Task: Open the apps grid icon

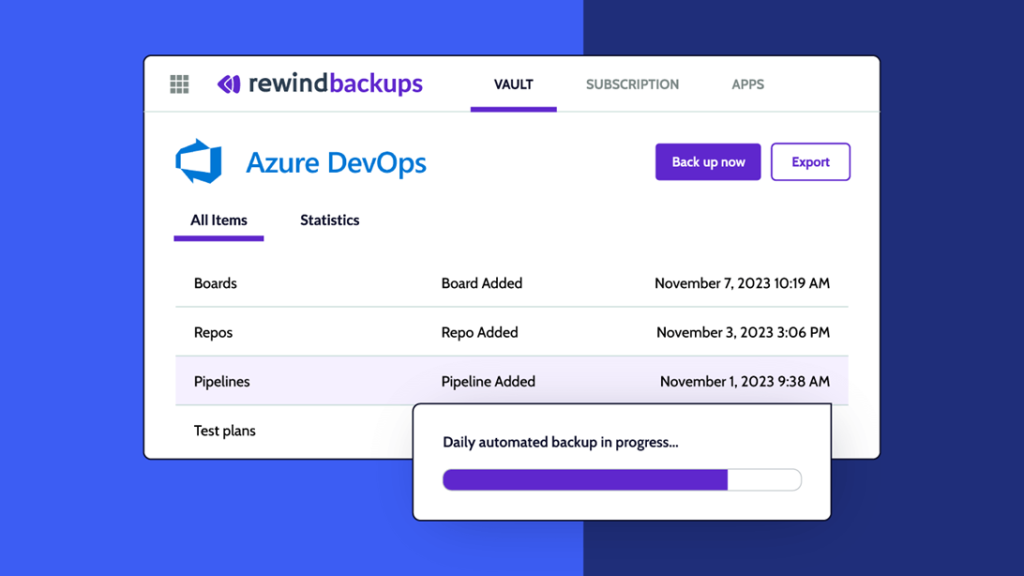Action: [179, 84]
